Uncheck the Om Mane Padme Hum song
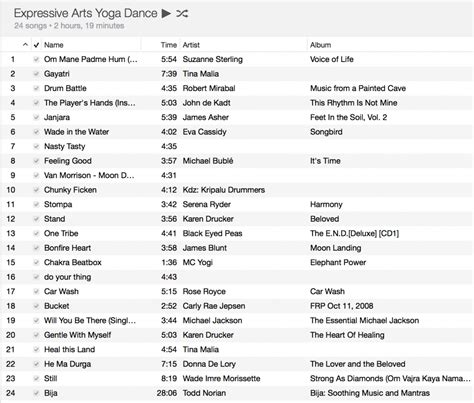Viewport: 474px width, 403px height. pyautogui.click(x=36, y=59)
